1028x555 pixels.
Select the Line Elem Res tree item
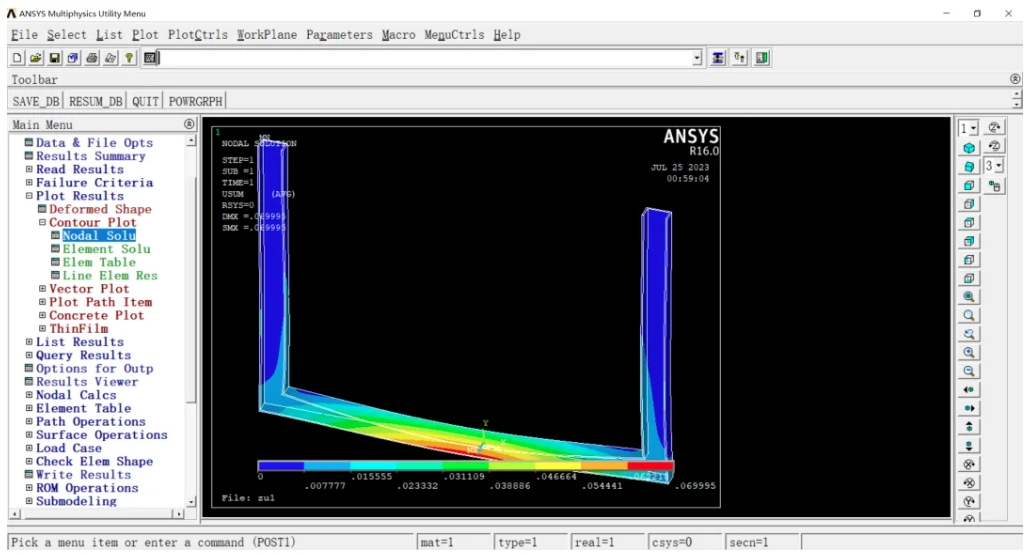pos(110,275)
